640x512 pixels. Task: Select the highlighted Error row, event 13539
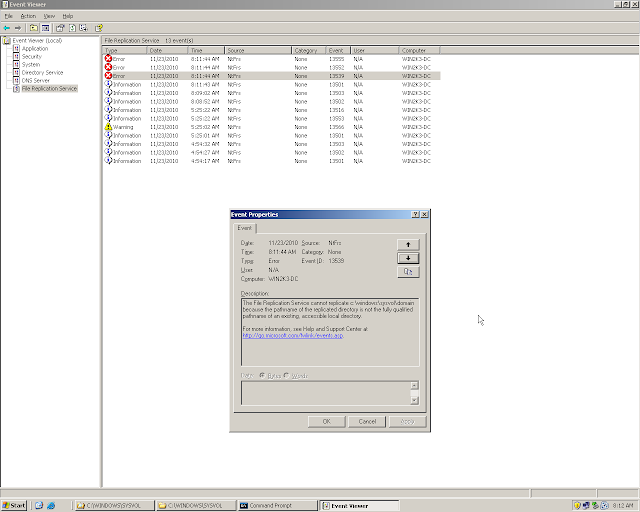pos(271,76)
